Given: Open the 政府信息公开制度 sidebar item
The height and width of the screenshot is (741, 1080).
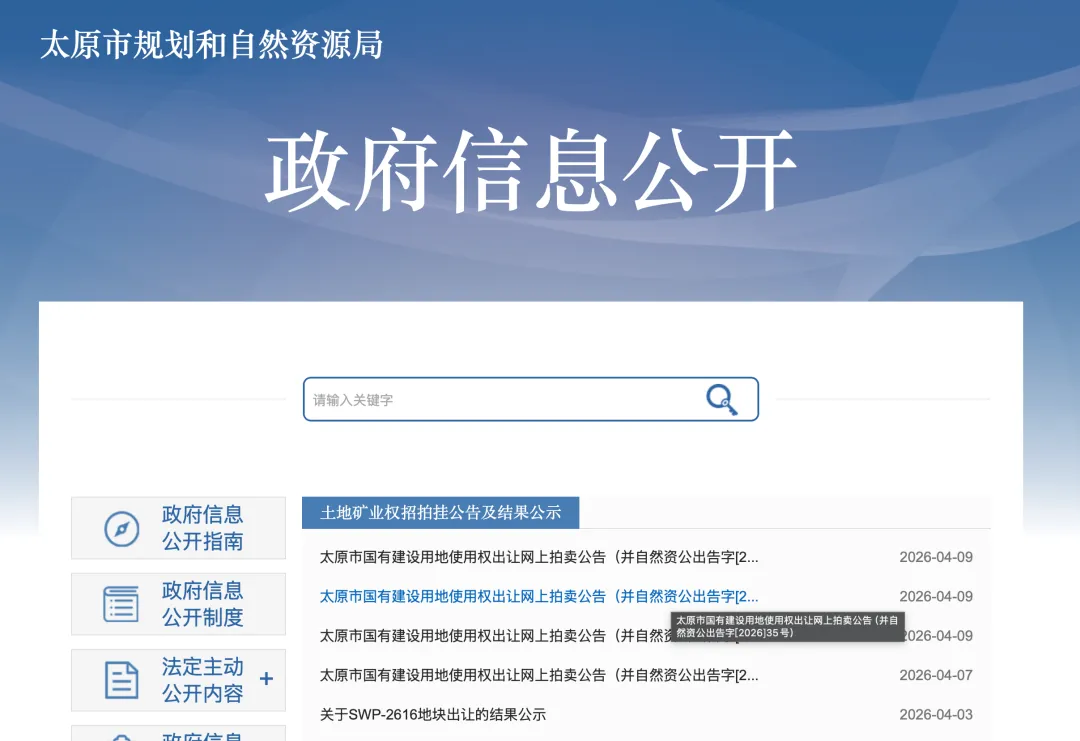Looking at the screenshot, I should [x=178, y=604].
